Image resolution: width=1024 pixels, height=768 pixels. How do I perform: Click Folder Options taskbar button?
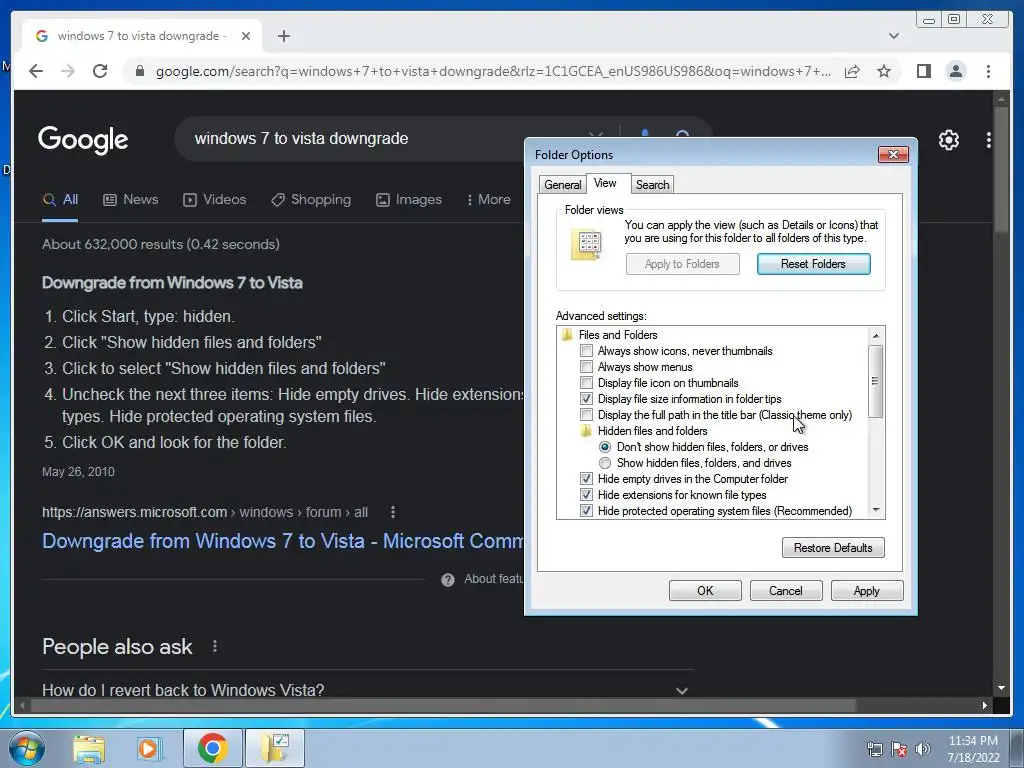(274, 748)
